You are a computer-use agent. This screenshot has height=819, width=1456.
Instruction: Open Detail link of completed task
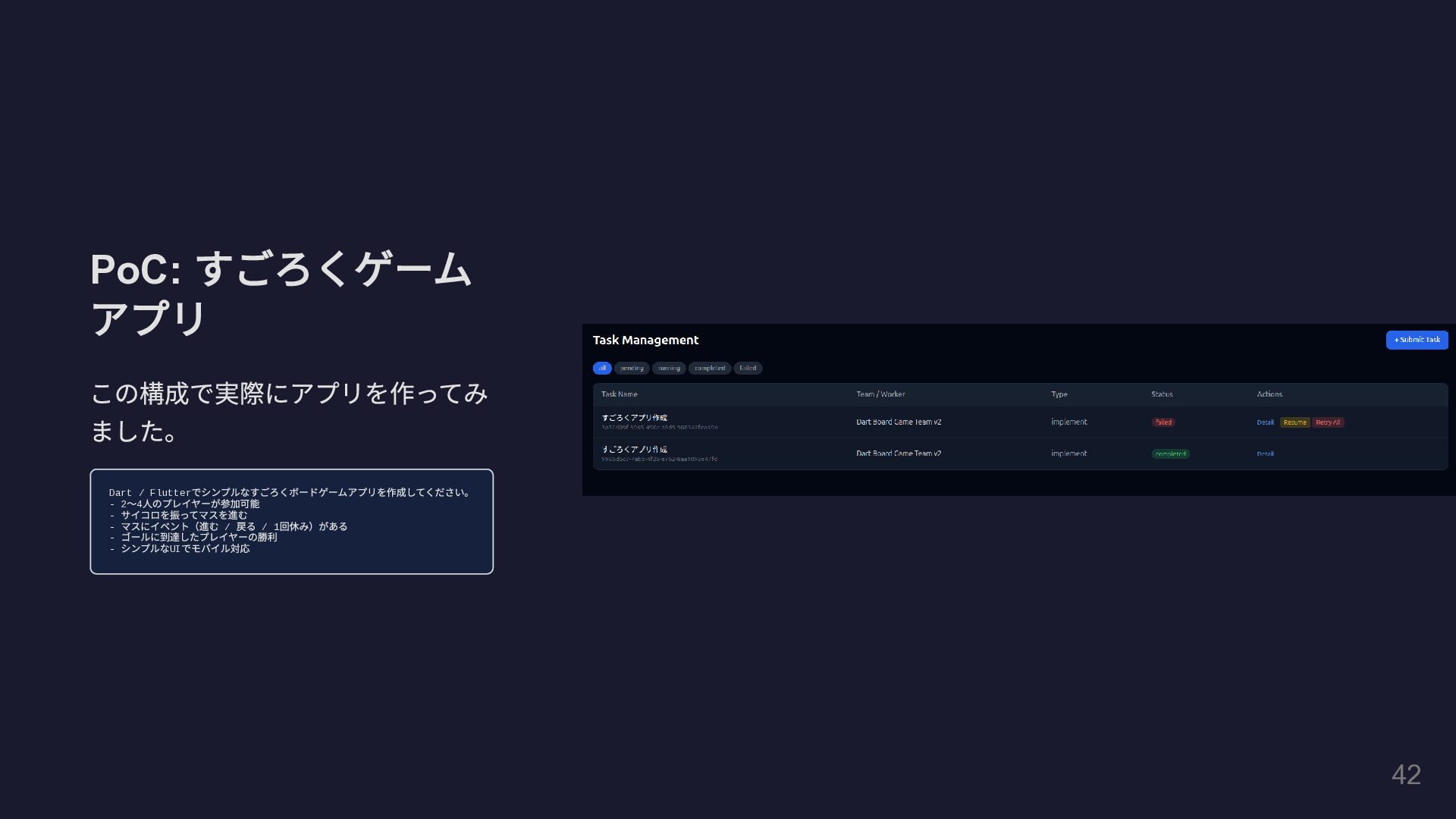pos(1265,454)
